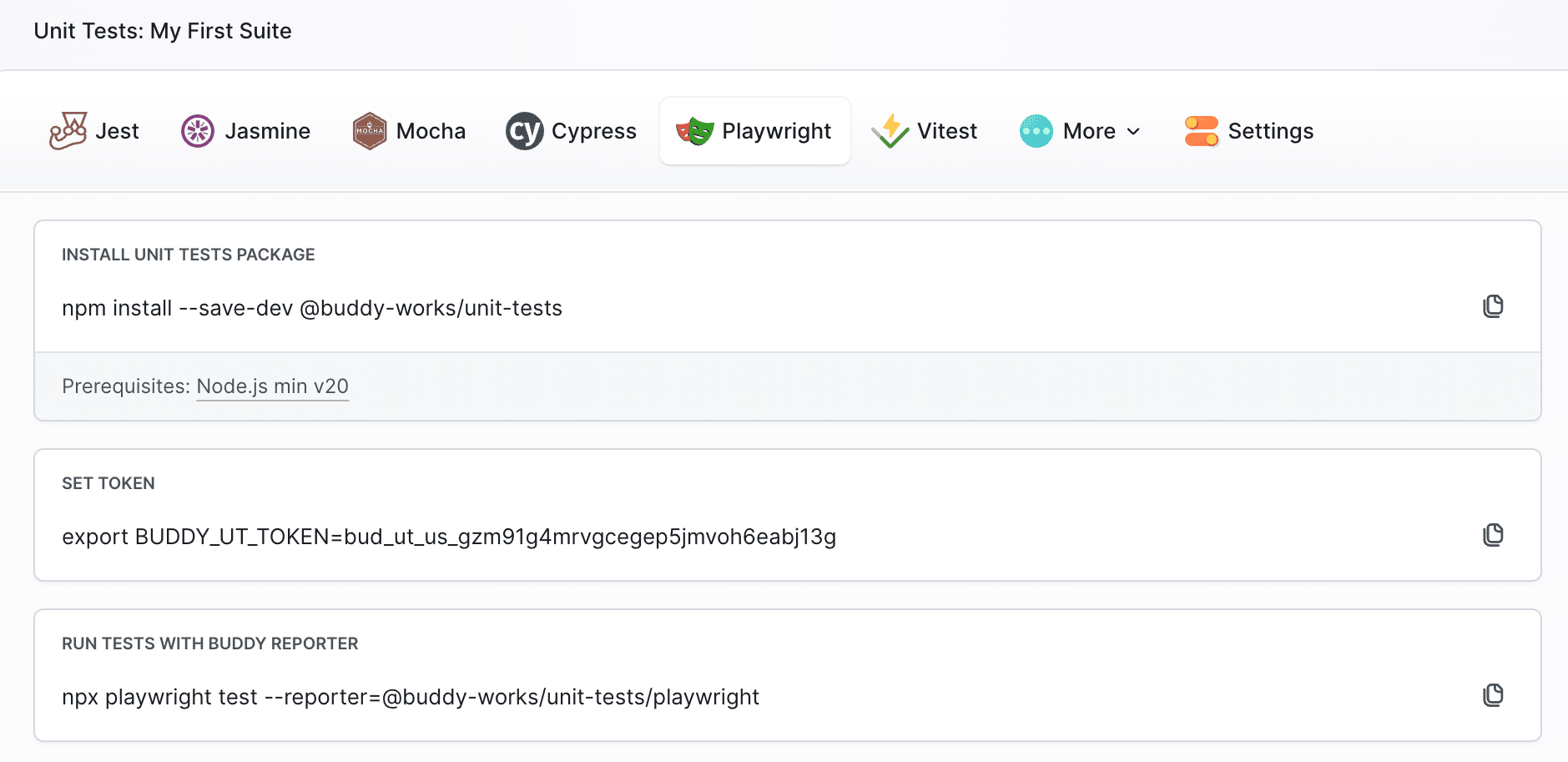Click the More teal circle icon
Viewport: 1568px width, 762px height.
coord(1035,131)
